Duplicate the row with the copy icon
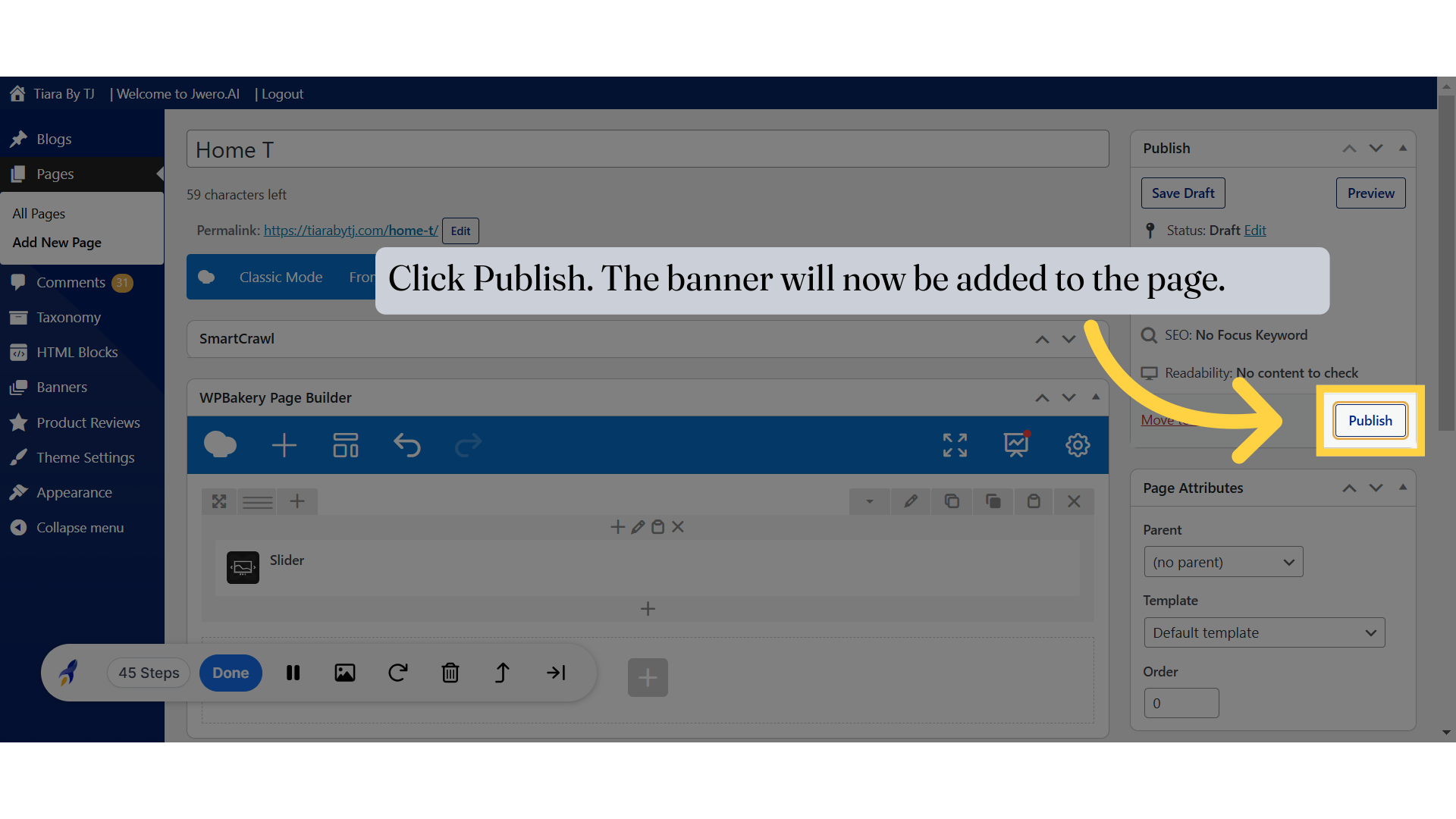 point(952,501)
